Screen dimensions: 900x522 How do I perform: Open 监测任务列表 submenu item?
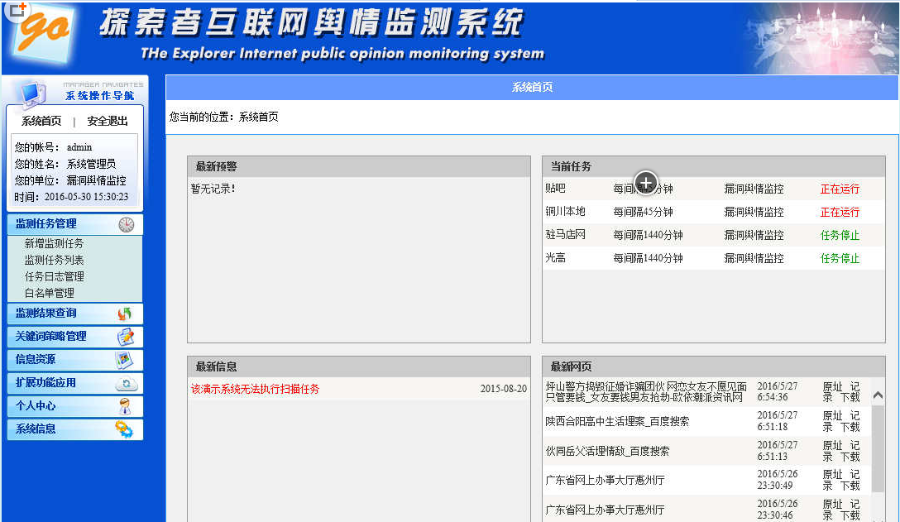[54, 260]
